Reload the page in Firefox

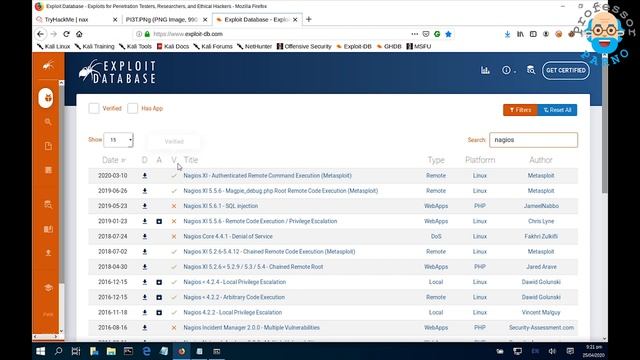click(x=67, y=34)
